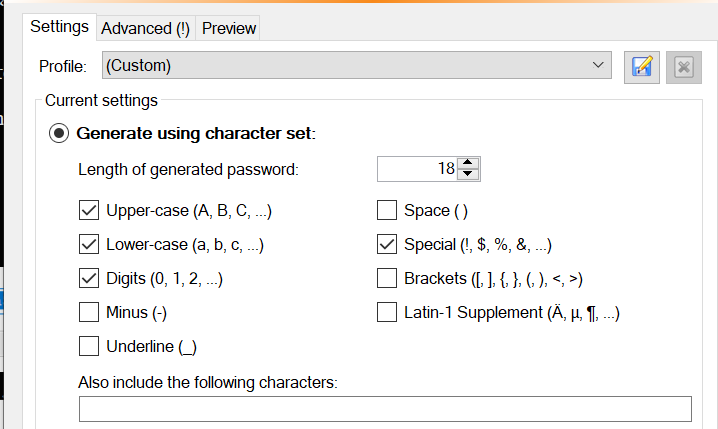Click the additional characters input field
This screenshot has height=429, width=718.
click(385, 409)
